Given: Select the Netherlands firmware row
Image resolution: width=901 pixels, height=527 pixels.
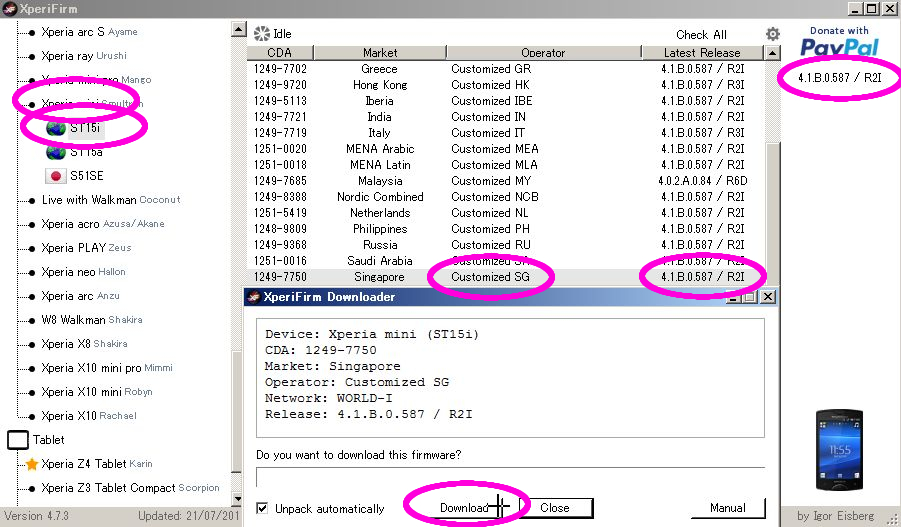Looking at the screenshot, I should click(506, 213).
